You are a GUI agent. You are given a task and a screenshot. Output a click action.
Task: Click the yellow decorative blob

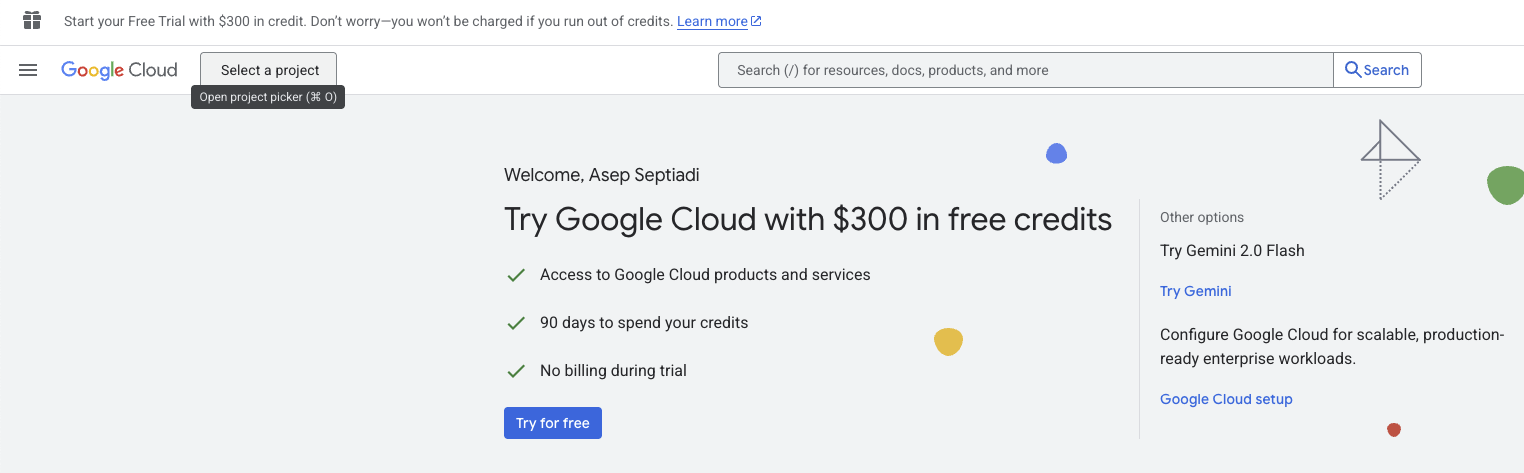click(x=948, y=342)
